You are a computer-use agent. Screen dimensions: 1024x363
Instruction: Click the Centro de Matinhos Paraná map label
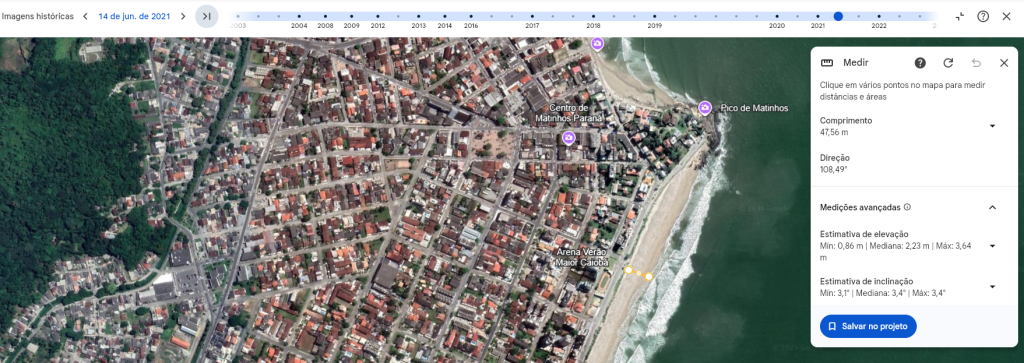568,113
